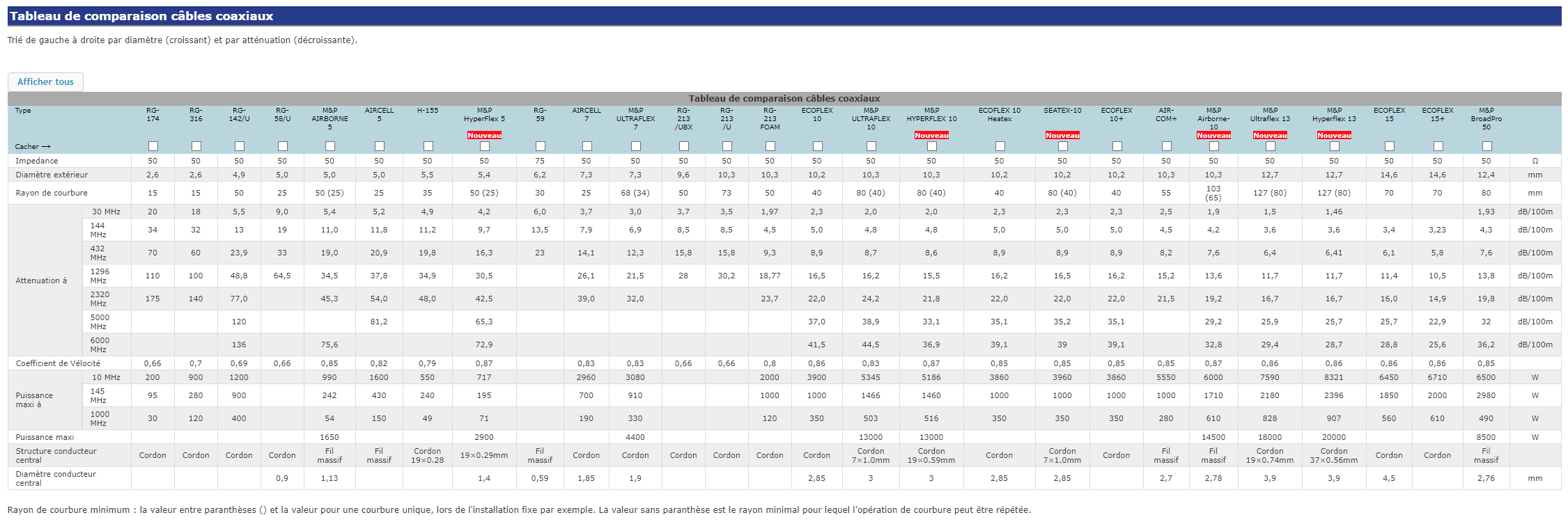Check the SEATEX-10 hide checkbox
Screen dimensions: 1568x522
(1063, 146)
